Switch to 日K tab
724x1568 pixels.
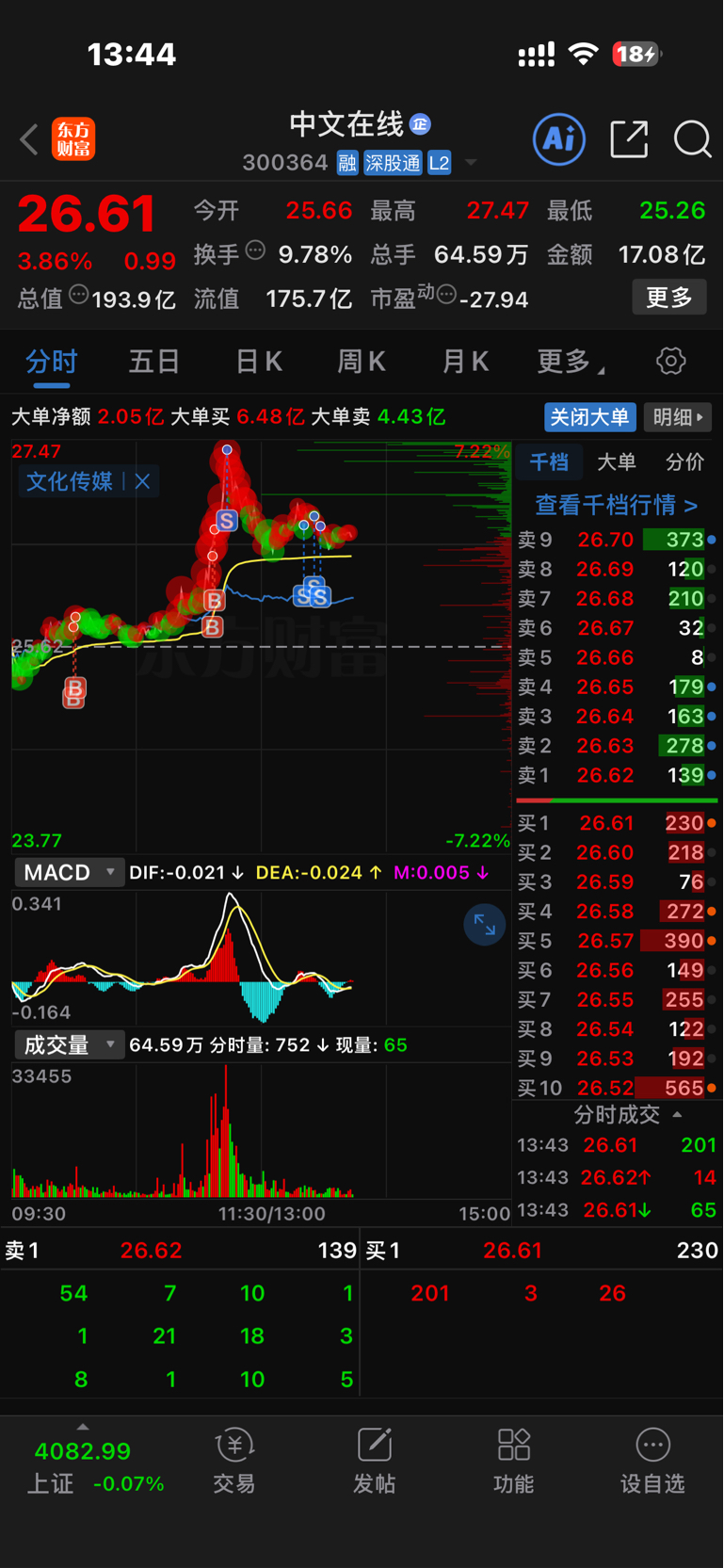click(x=259, y=362)
